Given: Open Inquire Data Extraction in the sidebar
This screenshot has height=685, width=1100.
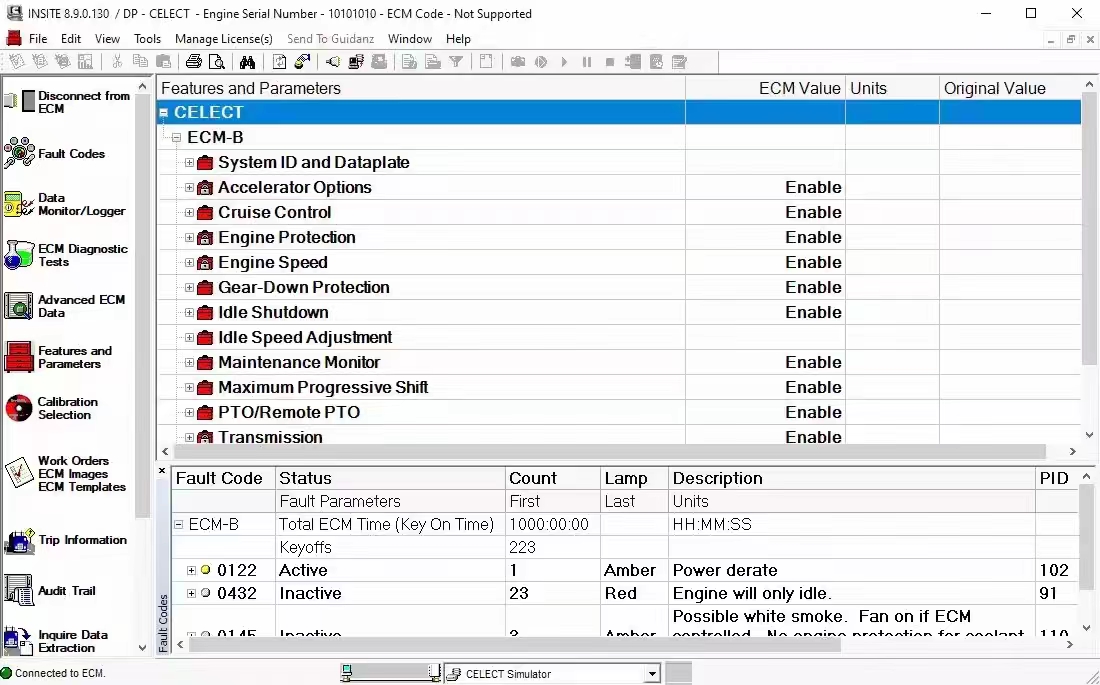Looking at the screenshot, I should [x=56, y=641].
